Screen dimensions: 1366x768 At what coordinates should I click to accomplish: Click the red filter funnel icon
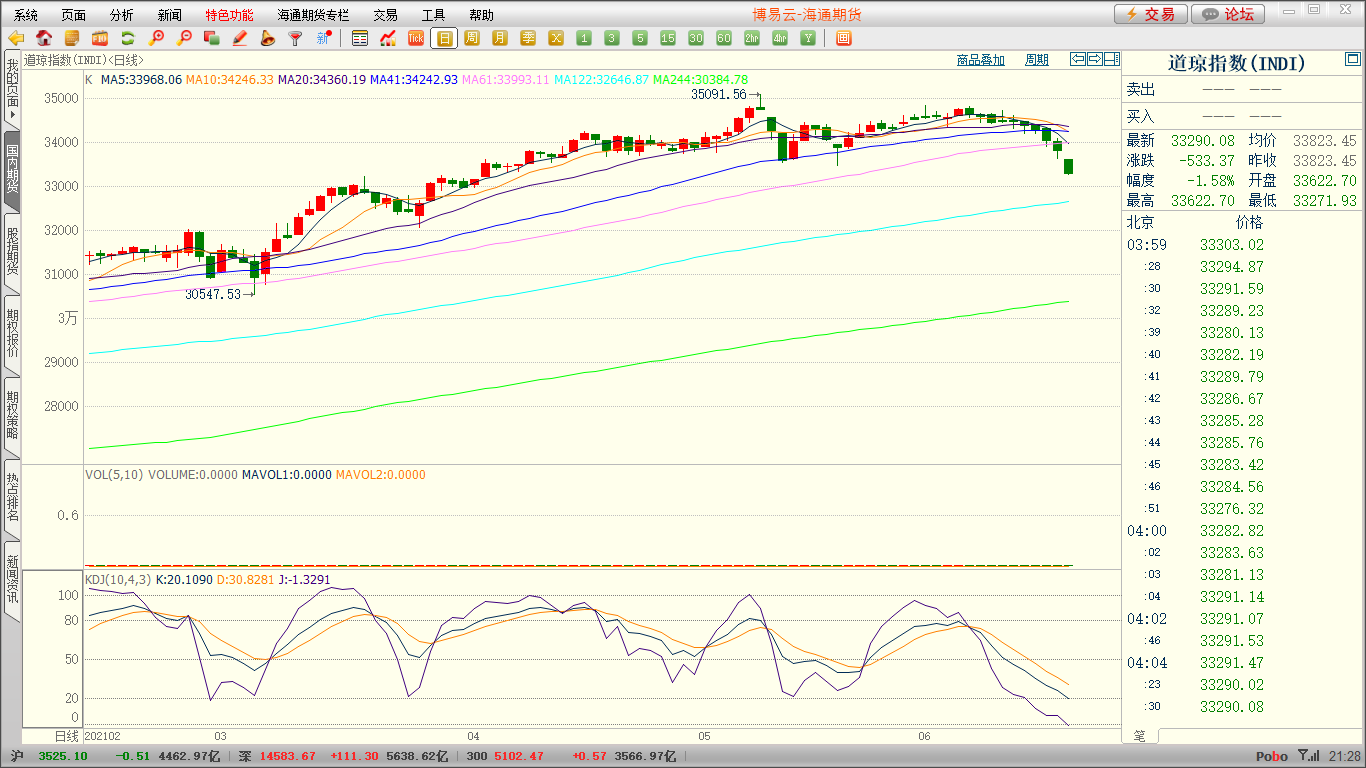click(296, 38)
